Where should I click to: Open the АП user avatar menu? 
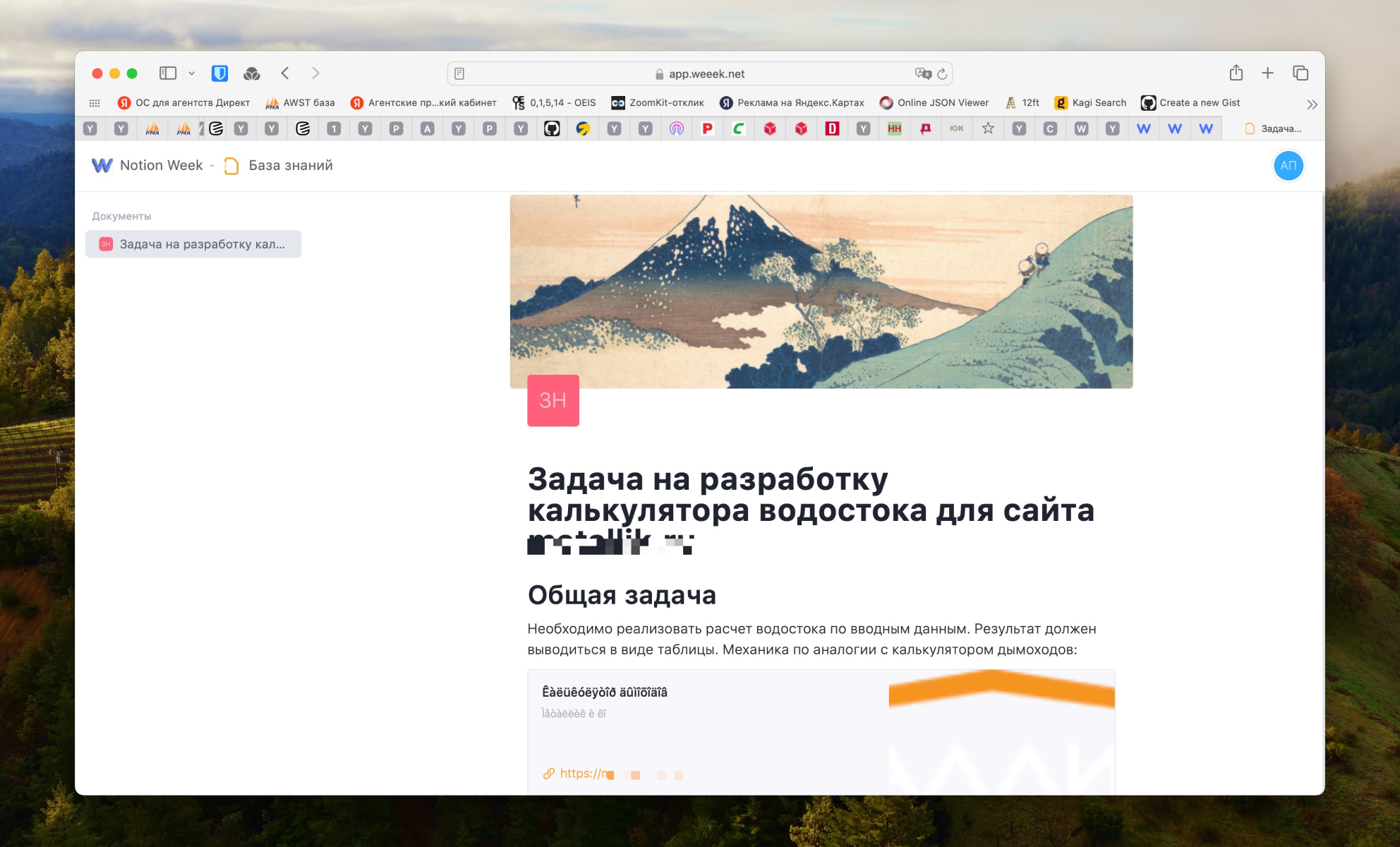[1289, 166]
